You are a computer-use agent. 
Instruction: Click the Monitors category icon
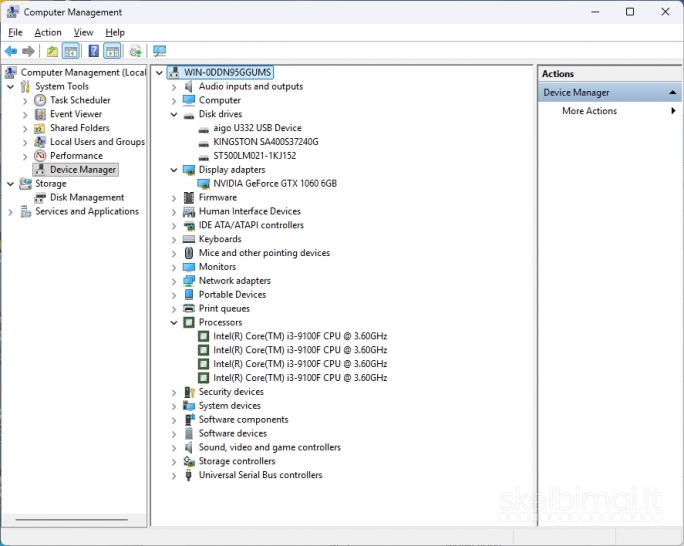tap(189, 267)
